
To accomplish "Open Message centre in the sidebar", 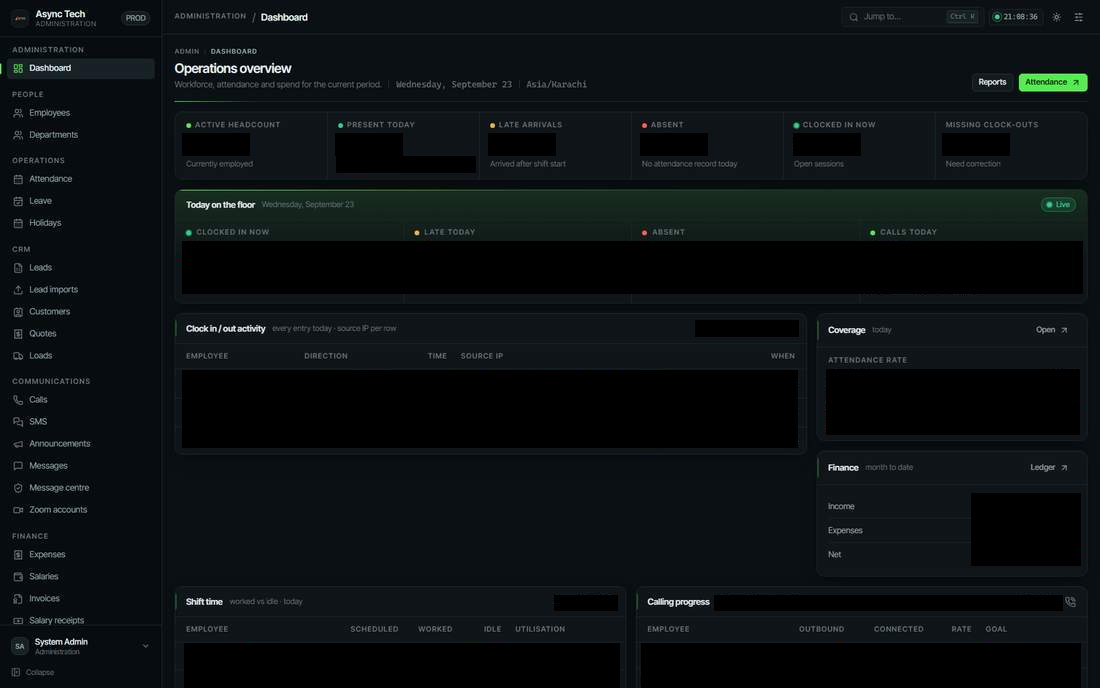I will (81, 487).
